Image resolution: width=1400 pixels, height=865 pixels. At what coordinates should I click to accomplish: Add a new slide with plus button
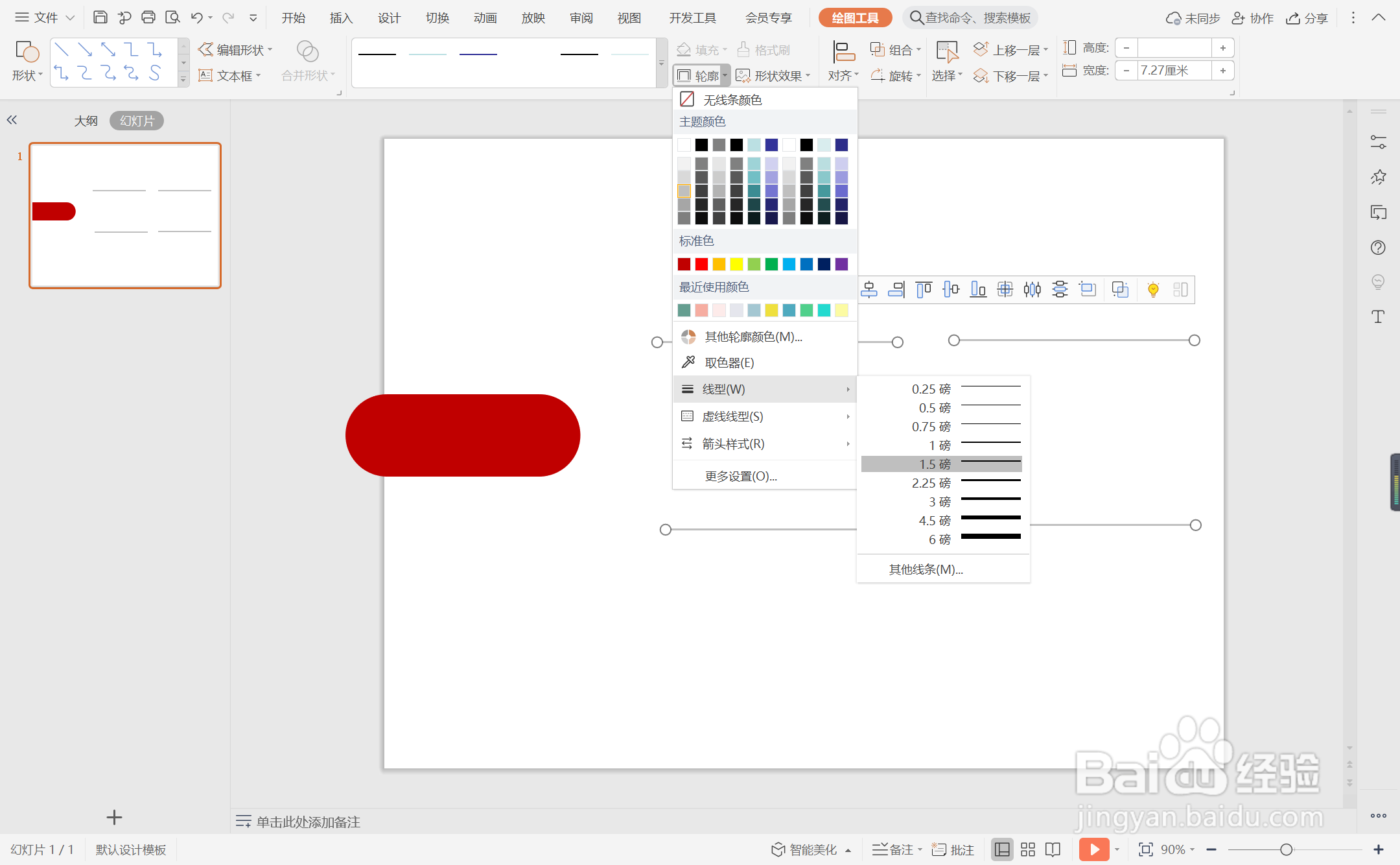(x=114, y=817)
